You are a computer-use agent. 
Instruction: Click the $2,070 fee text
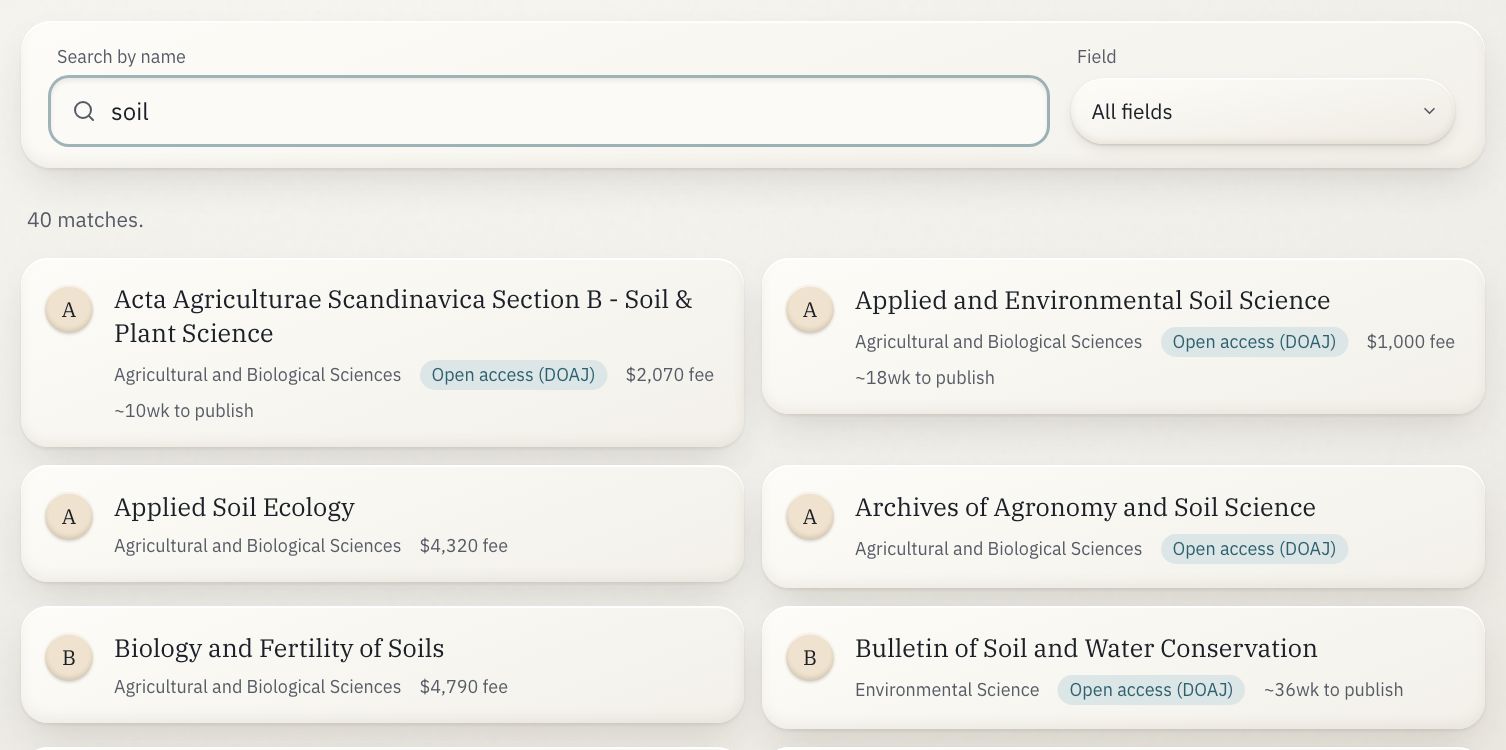(x=670, y=375)
